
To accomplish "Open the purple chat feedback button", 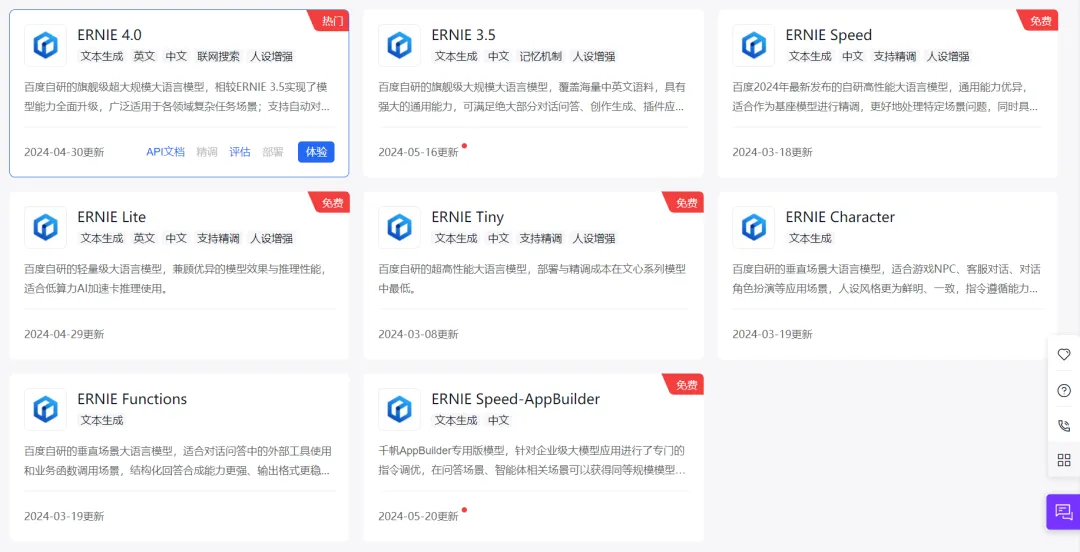I will coord(1063,511).
